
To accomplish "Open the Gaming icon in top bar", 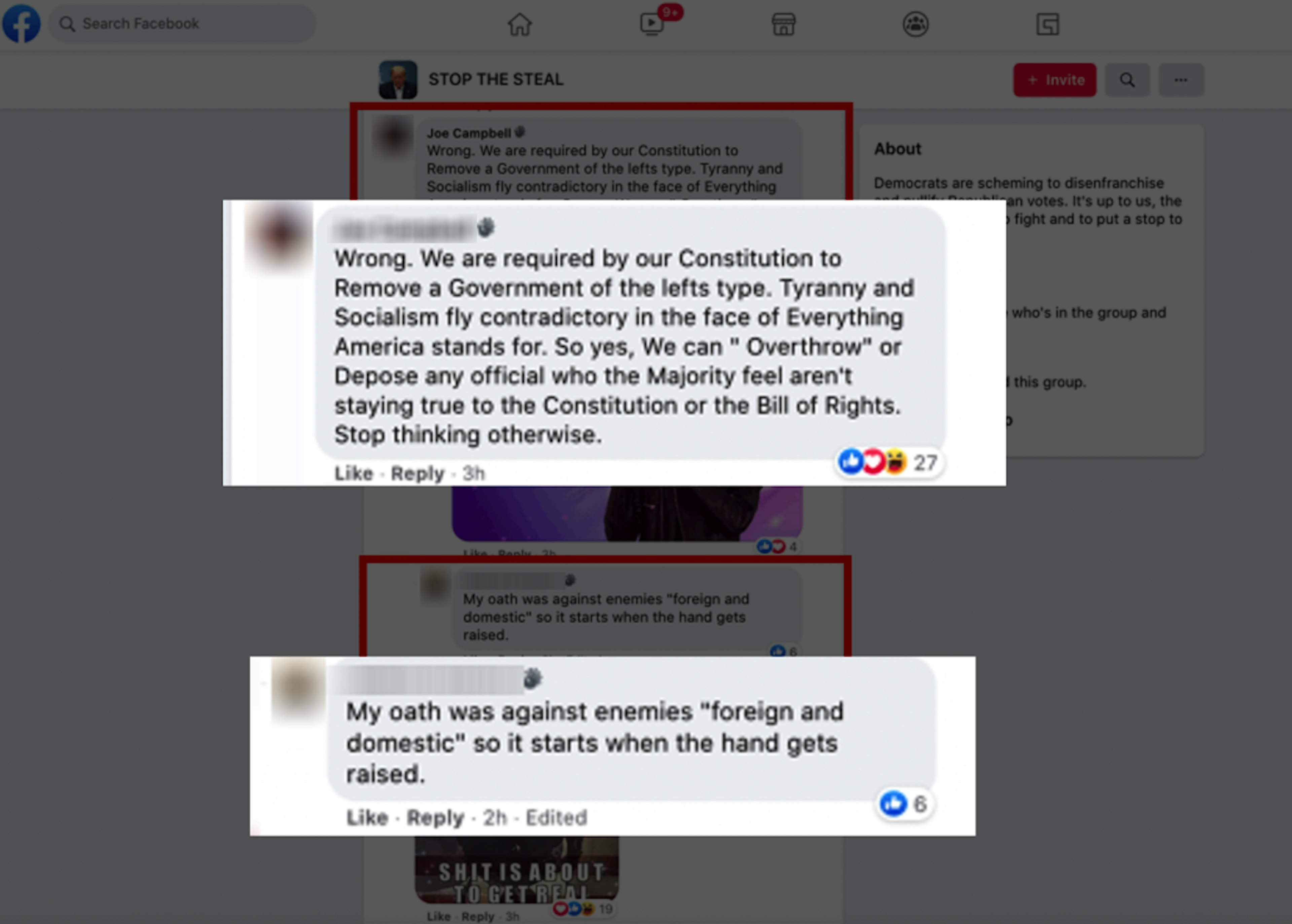I will (x=1048, y=25).
